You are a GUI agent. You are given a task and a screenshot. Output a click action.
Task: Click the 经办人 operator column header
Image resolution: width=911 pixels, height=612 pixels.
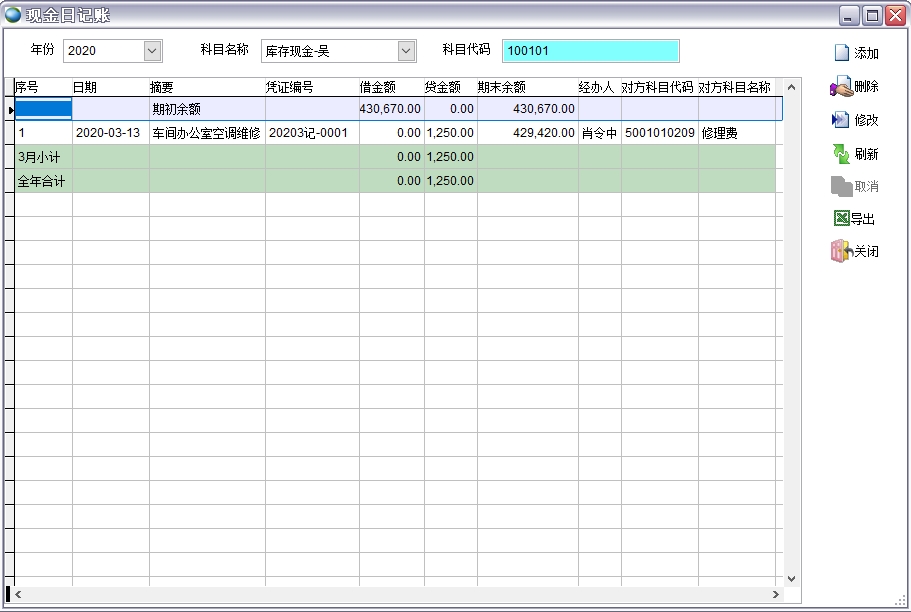[597, 87]
